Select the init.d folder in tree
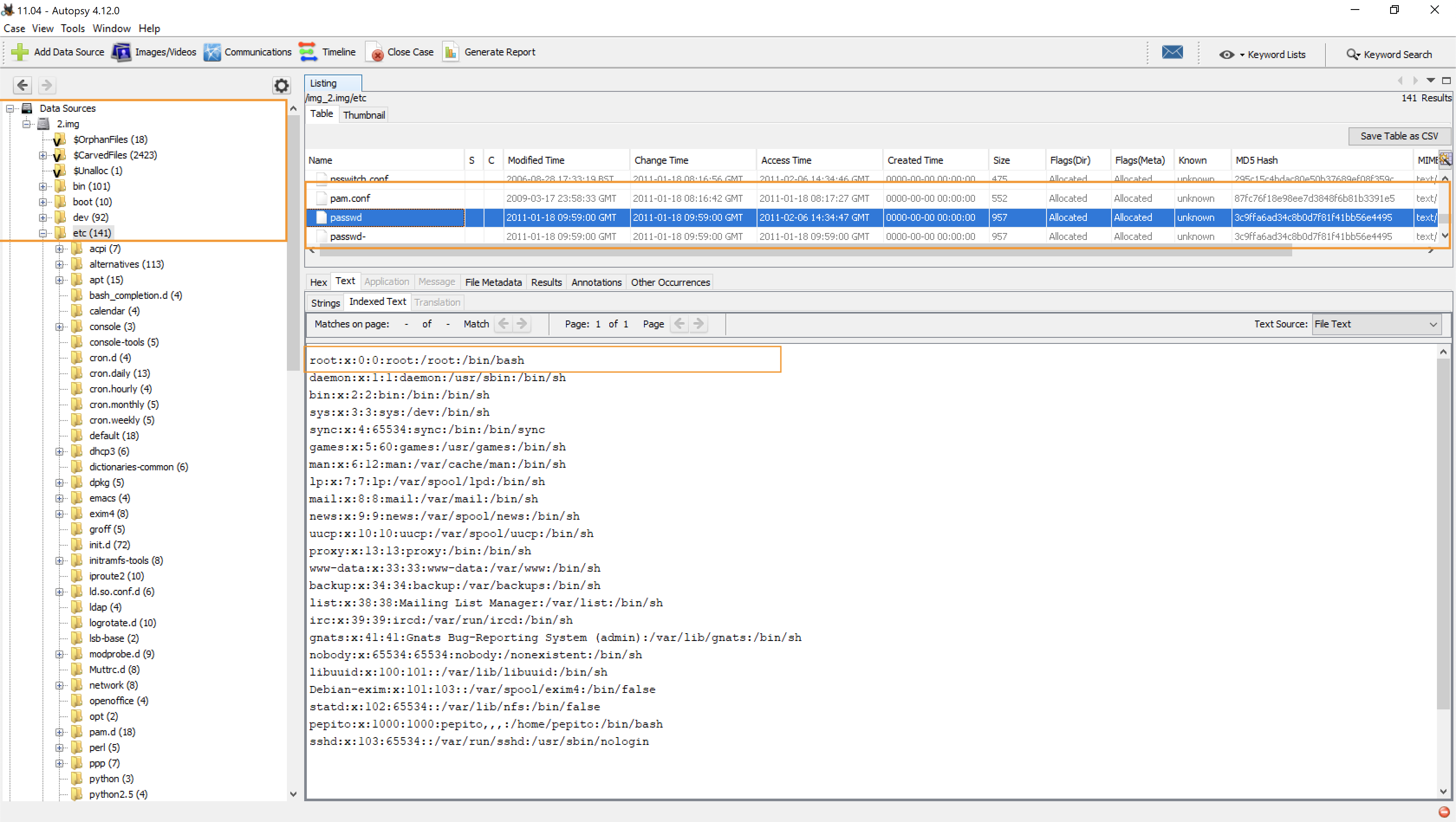 pos(109,545)
